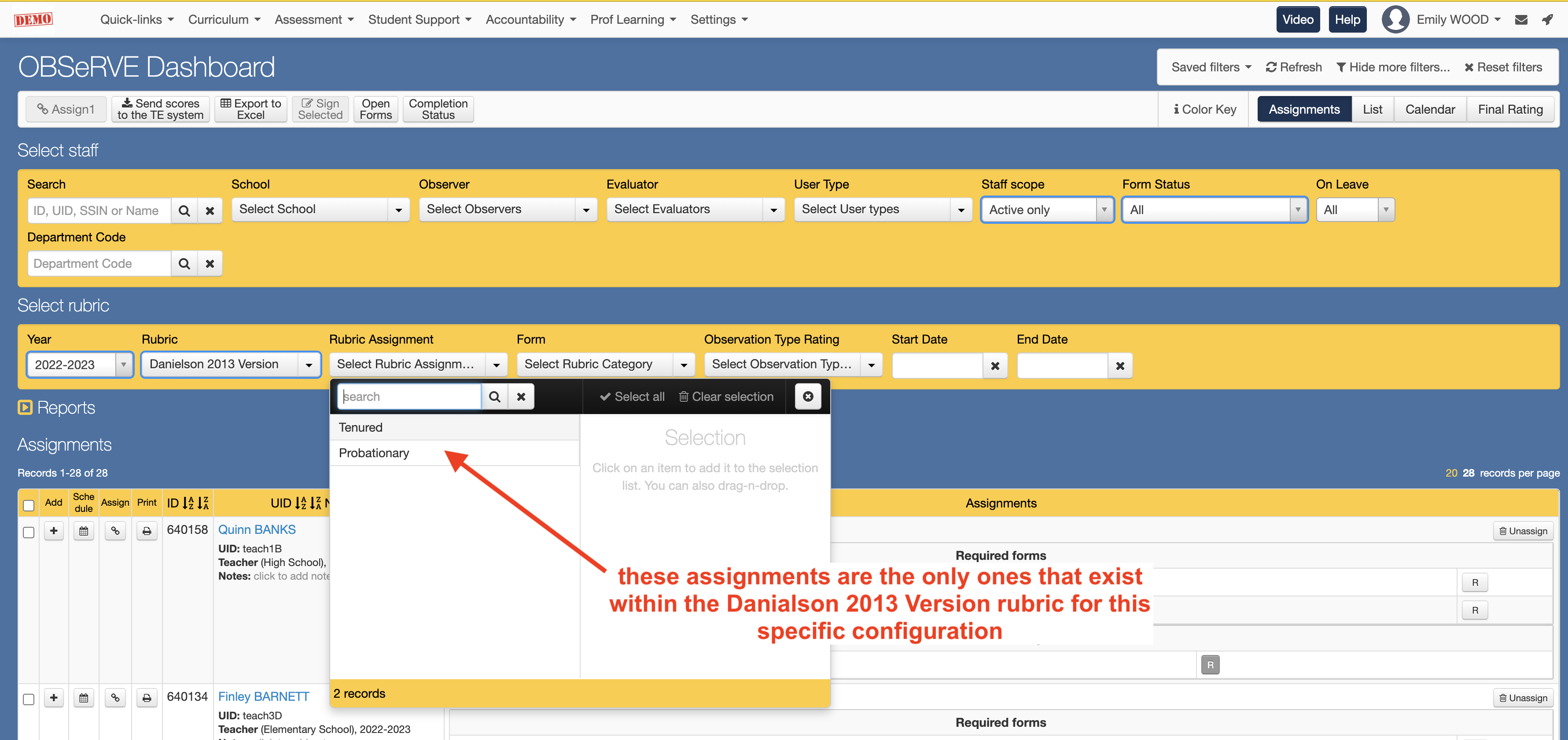Check the Quinn BANKS row checkbox
1568x740 pixels.
(x=29, y=532)
